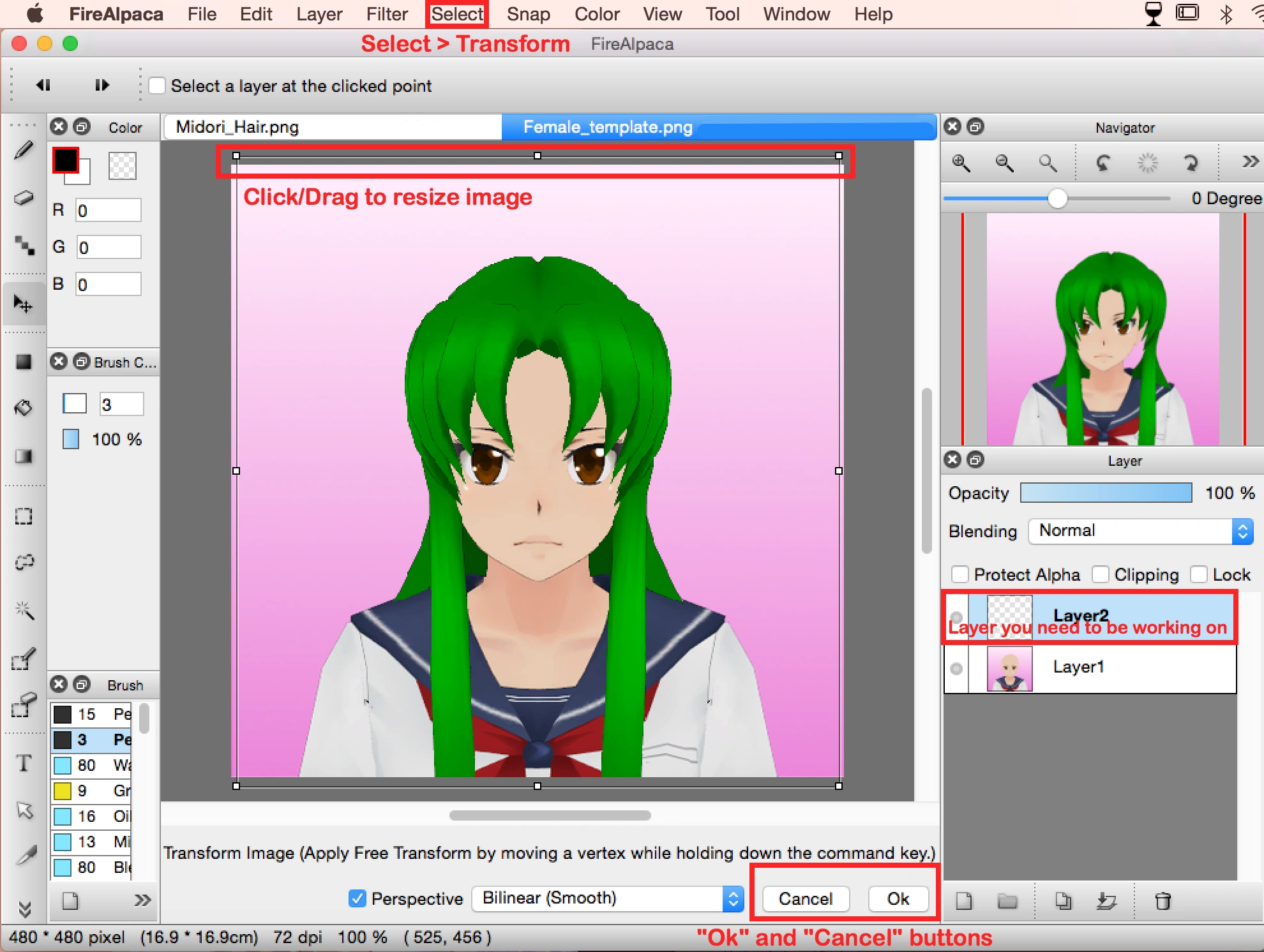Rotate view left in Navigator

click(x=1102, y=163)
